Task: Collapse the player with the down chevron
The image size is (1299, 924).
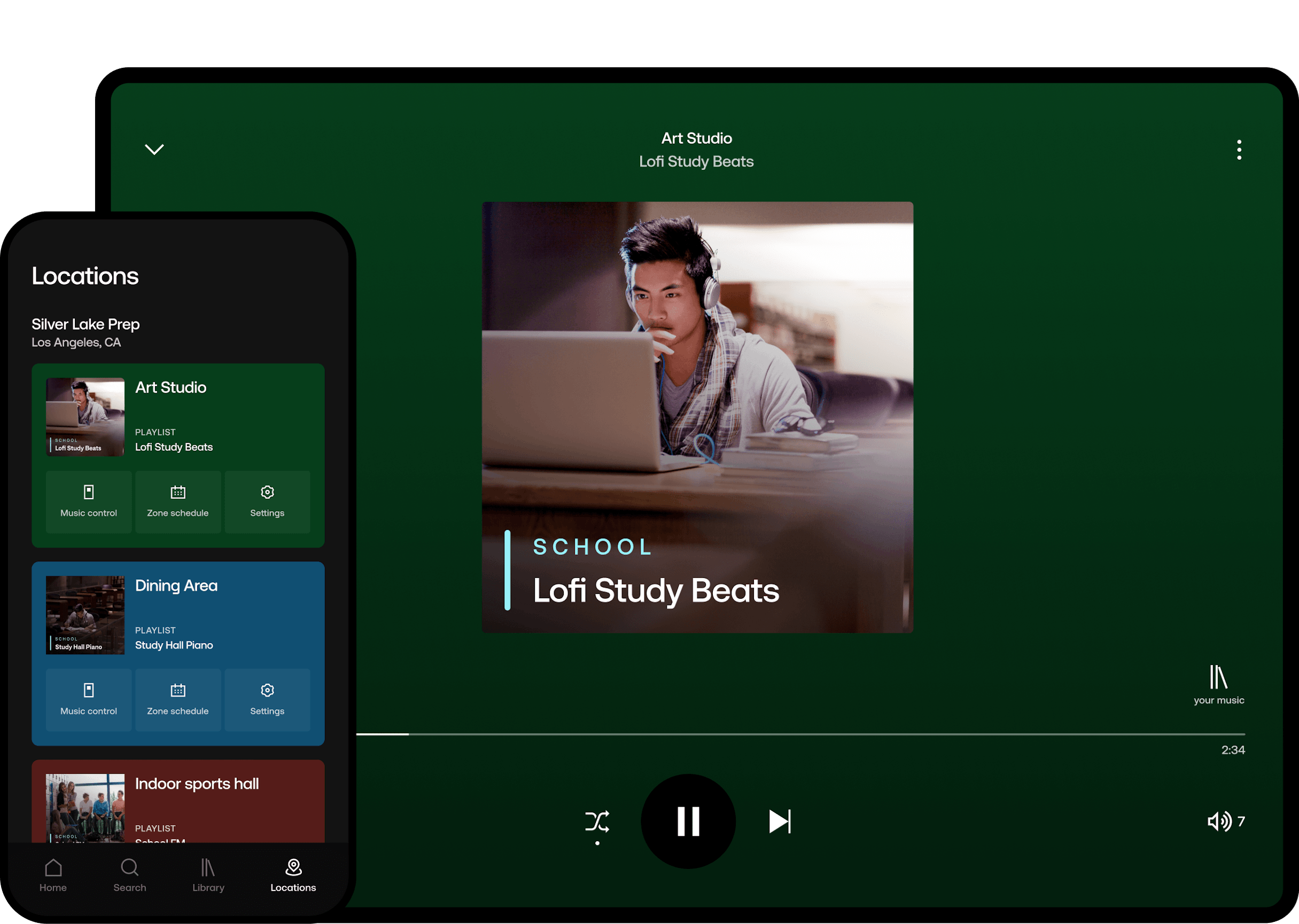Action: pos(154,149)
